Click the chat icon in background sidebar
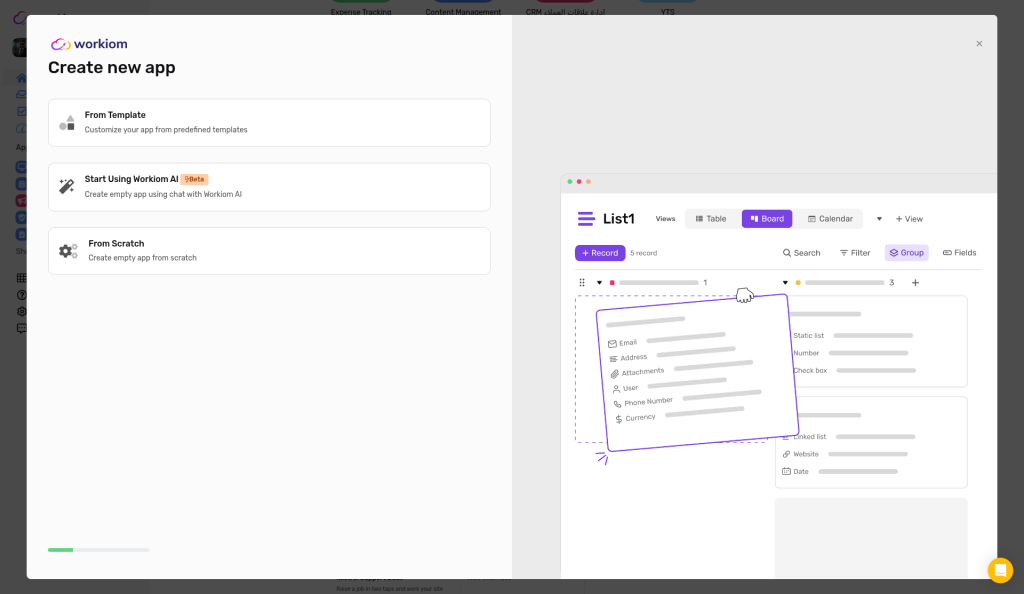The width and height of the screenshot is (1024, 594). pos(21,328)
